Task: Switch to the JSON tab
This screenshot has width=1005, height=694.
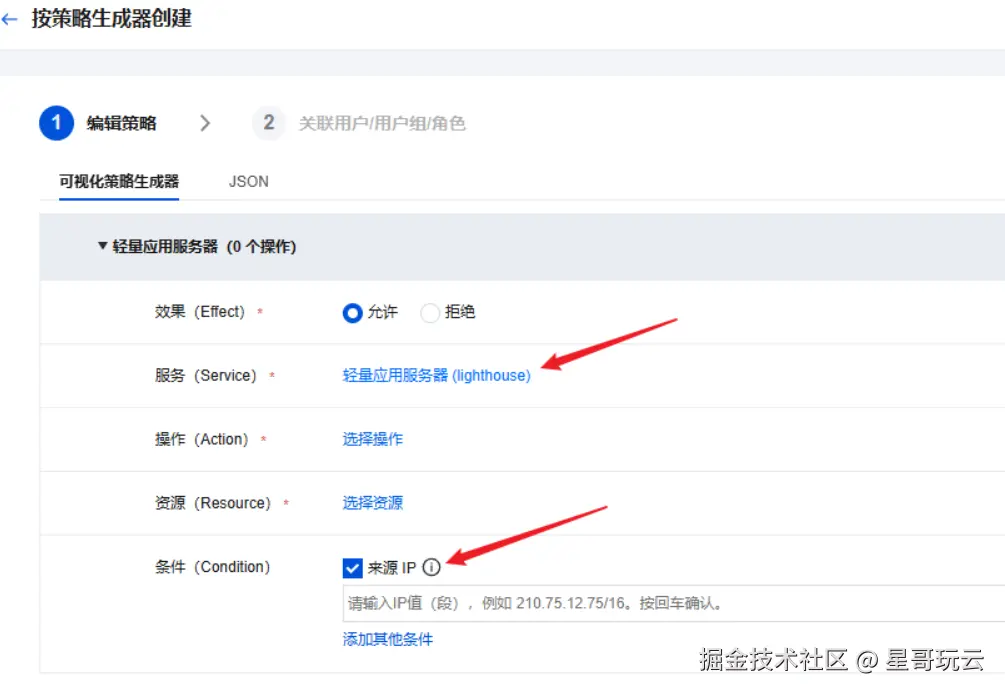Action: click(x=249, y=181)
